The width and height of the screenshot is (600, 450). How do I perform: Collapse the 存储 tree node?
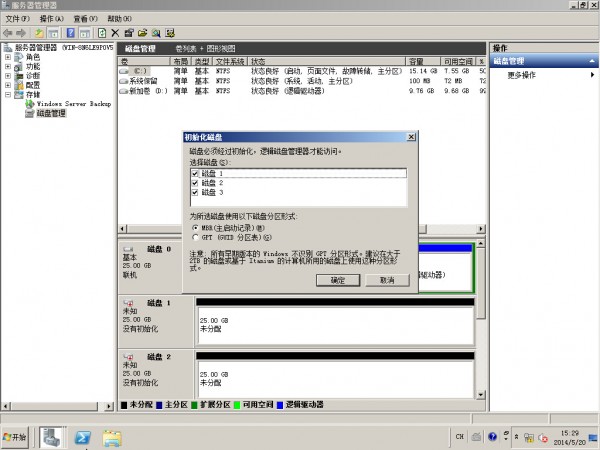click(8, 94)
